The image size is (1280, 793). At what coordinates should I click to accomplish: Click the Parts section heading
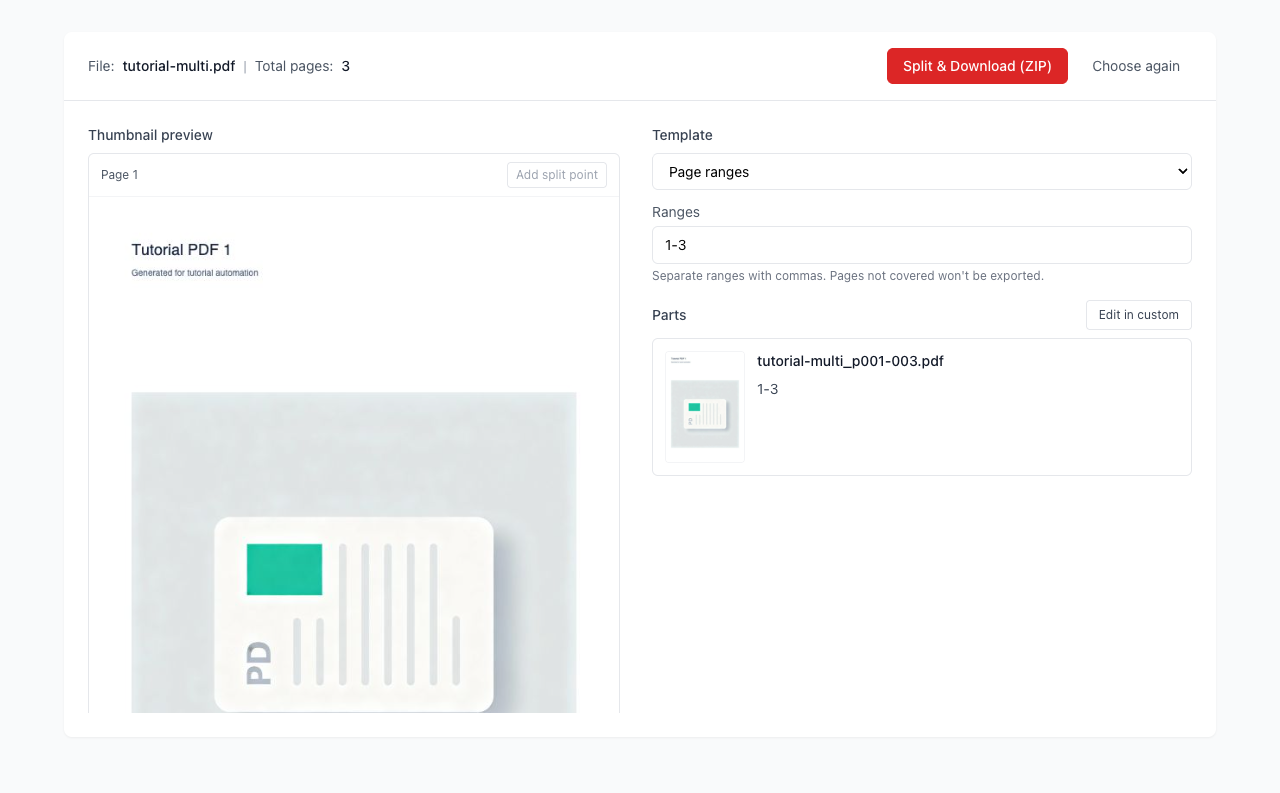669,315
